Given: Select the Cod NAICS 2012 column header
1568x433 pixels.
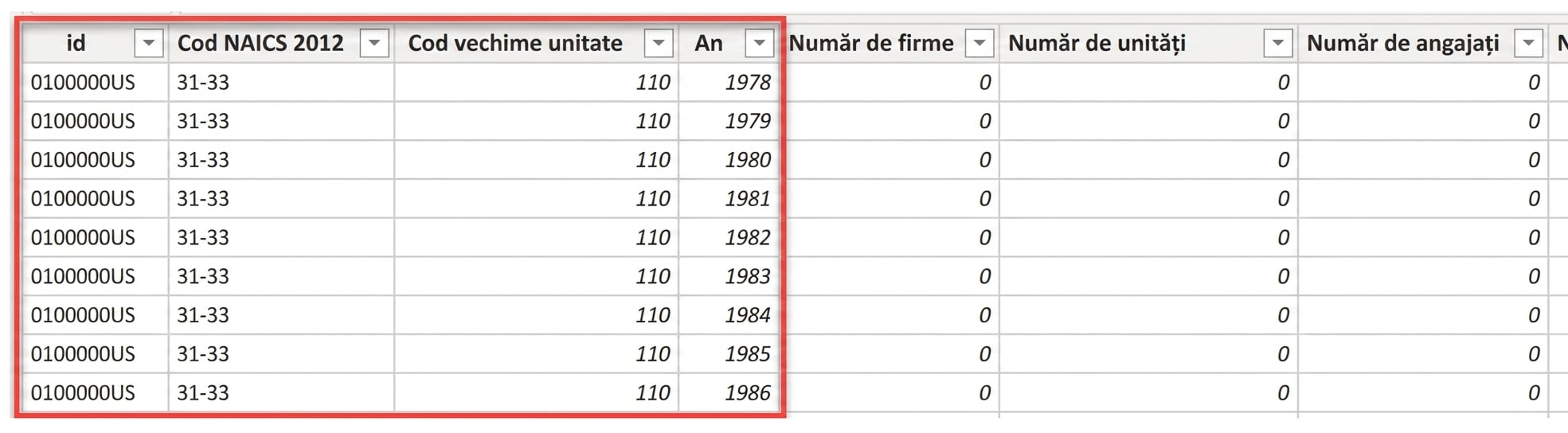Looking at the screenshot, I should pos(260,43).
